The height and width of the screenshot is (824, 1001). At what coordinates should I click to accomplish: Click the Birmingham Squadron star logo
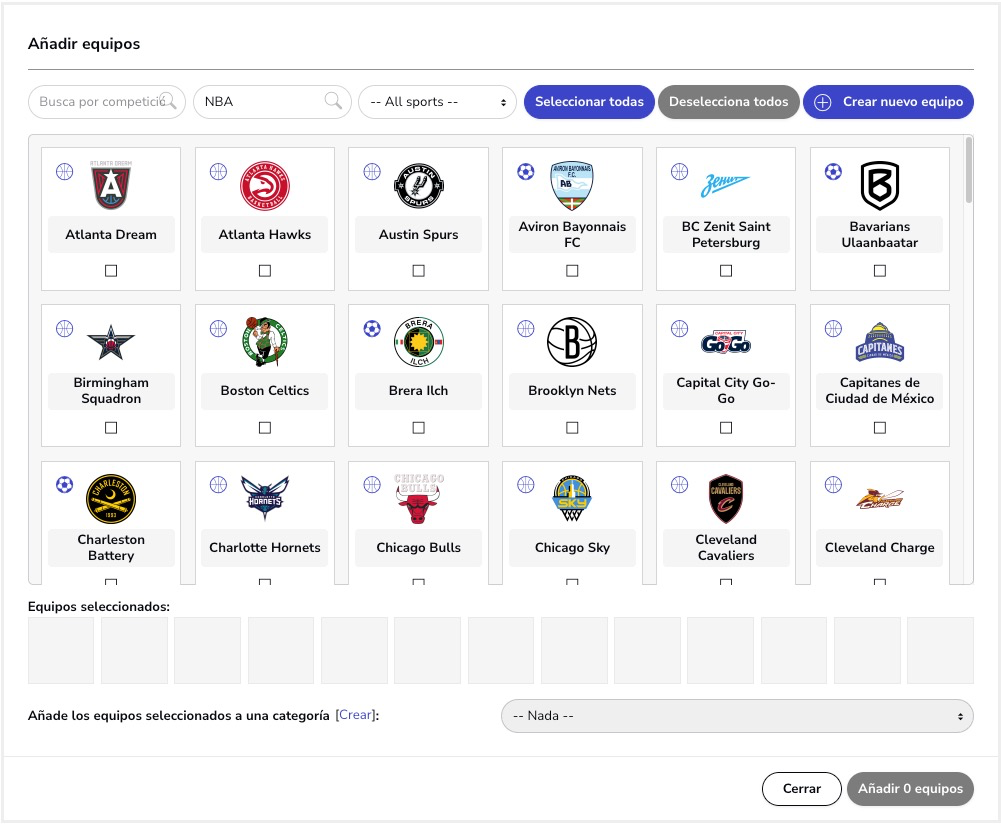click(111, 342)
